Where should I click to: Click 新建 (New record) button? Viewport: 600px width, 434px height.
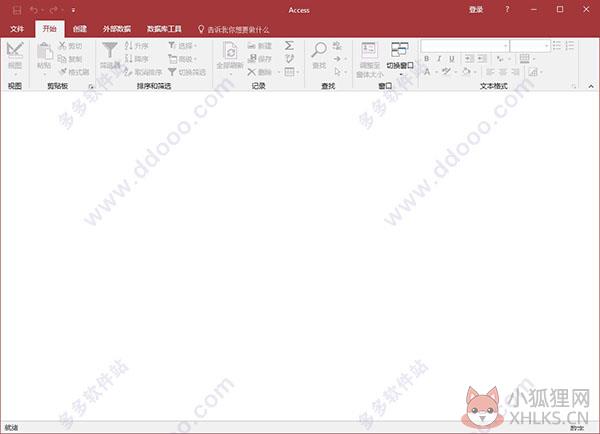[x=259, y=46]
